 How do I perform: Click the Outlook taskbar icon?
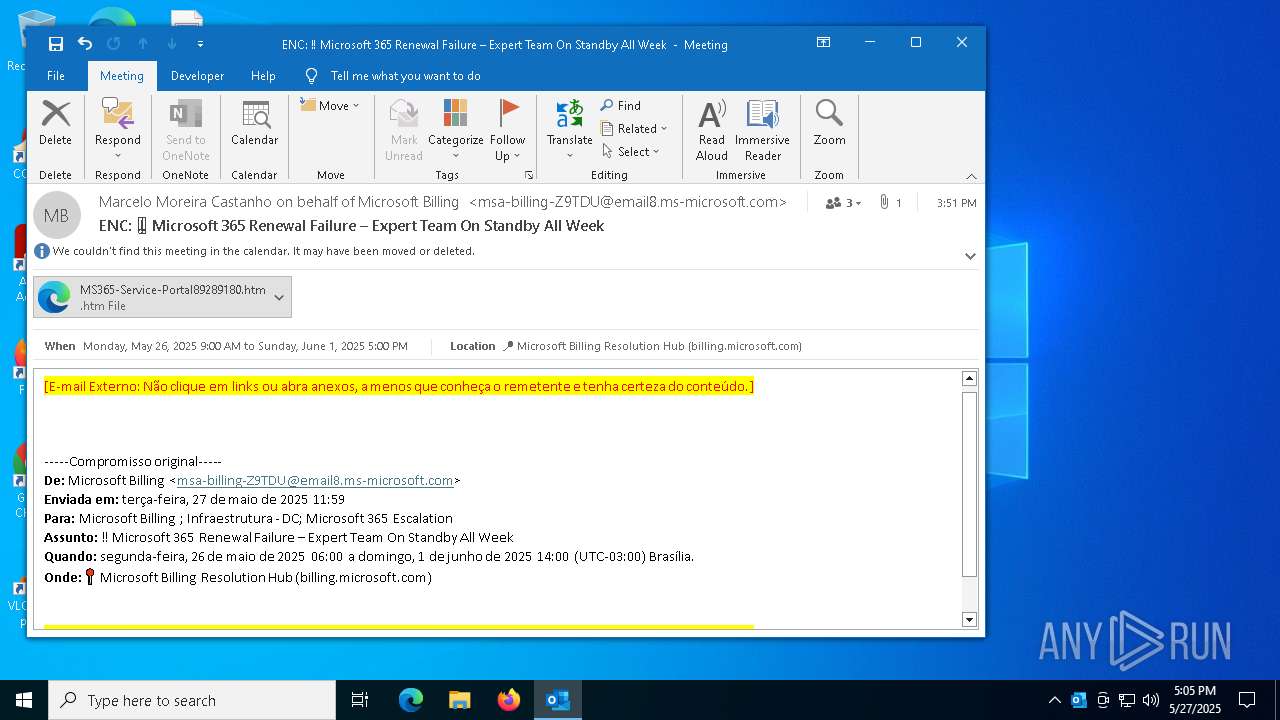tap(557, 700)
